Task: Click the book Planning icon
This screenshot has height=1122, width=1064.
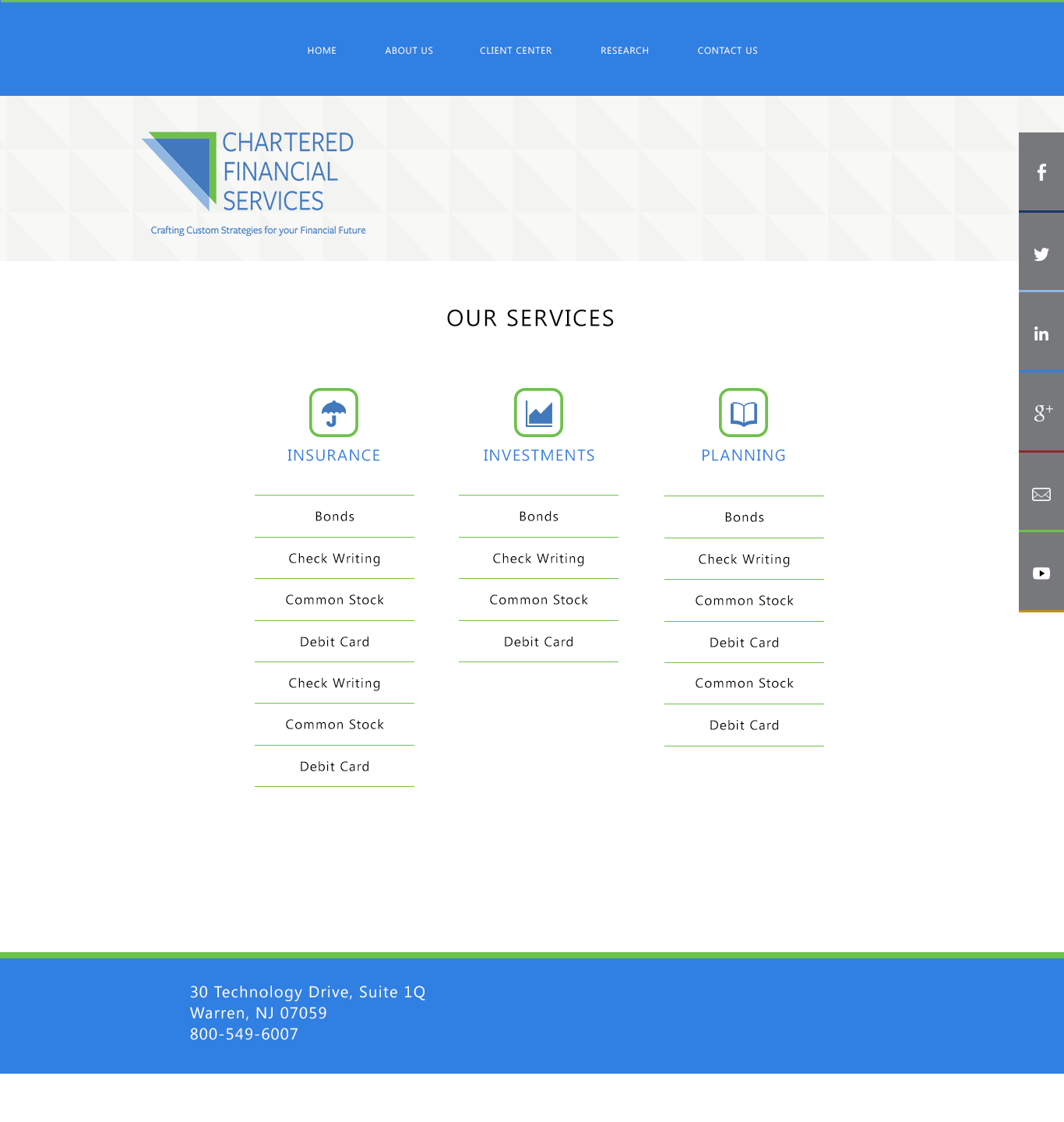Action: click(743, 413)
